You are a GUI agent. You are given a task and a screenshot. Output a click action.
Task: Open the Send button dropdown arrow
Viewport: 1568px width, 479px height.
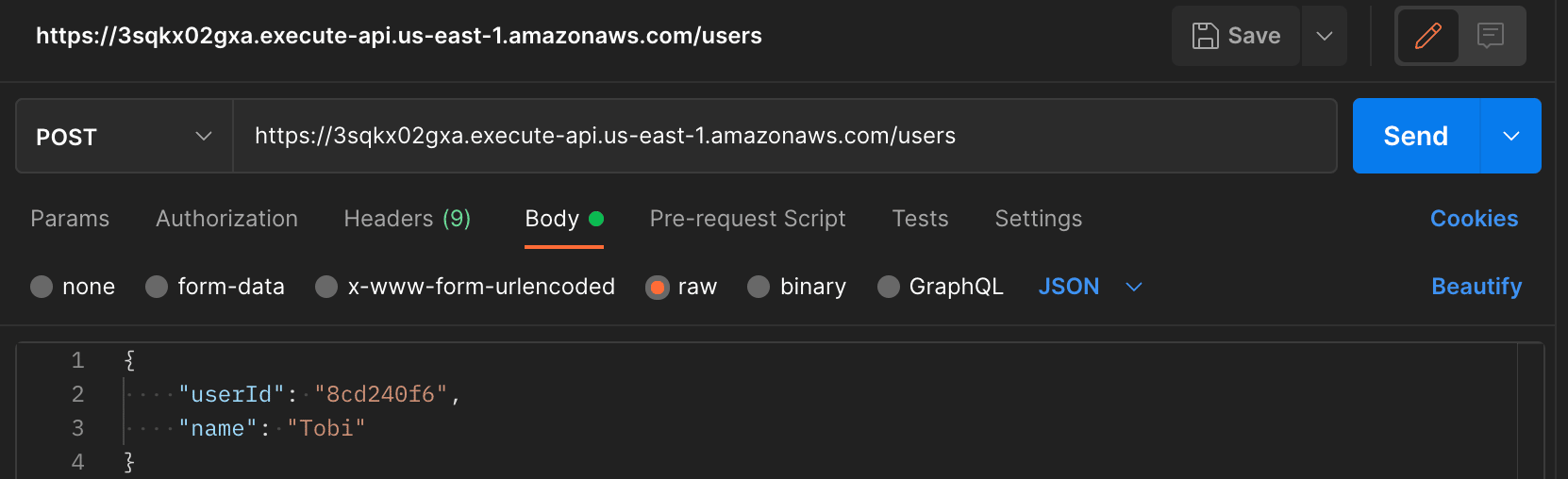pos(1511,136)
